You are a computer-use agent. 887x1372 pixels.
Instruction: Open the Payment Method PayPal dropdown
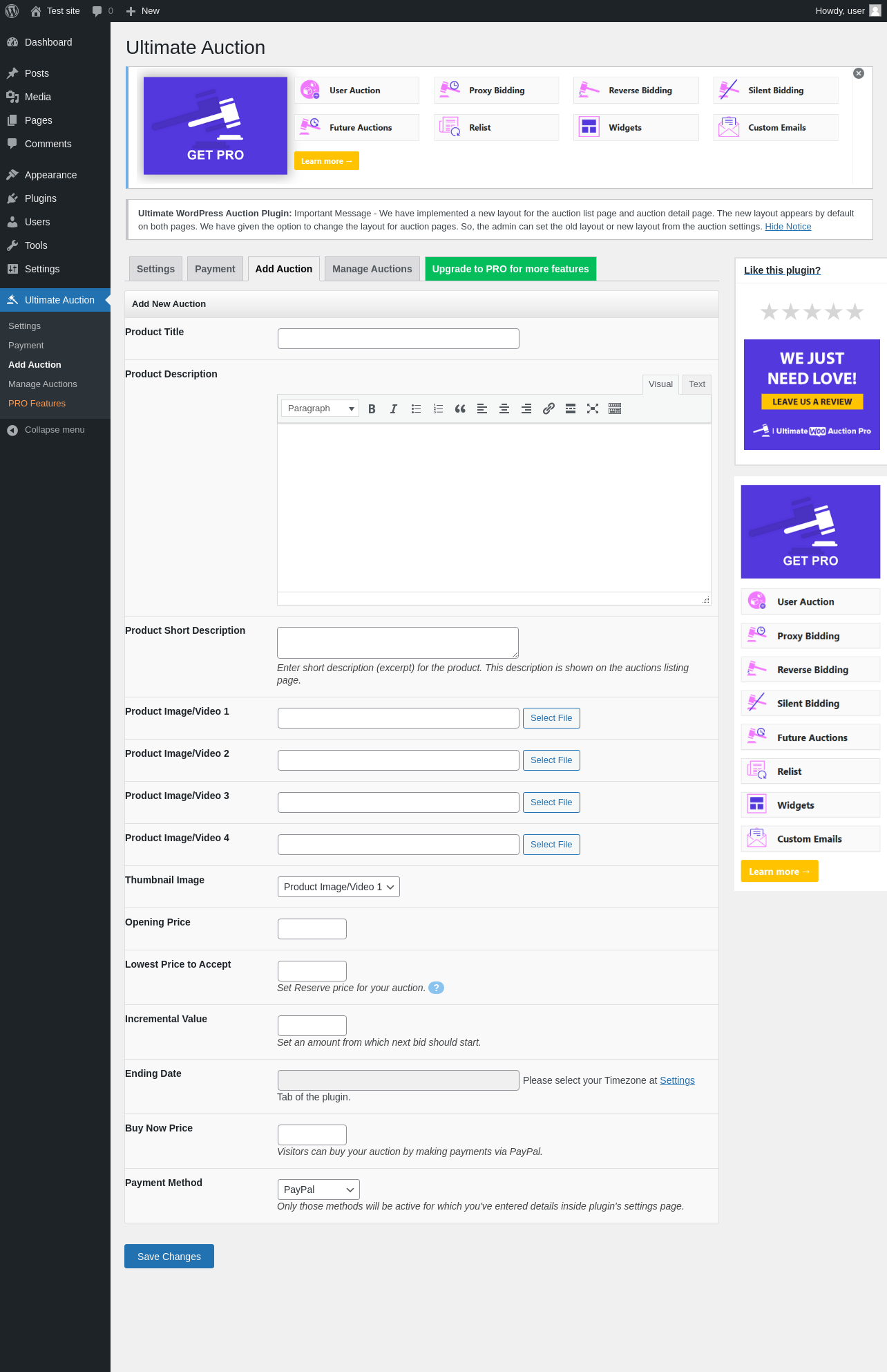[318, 1190]
